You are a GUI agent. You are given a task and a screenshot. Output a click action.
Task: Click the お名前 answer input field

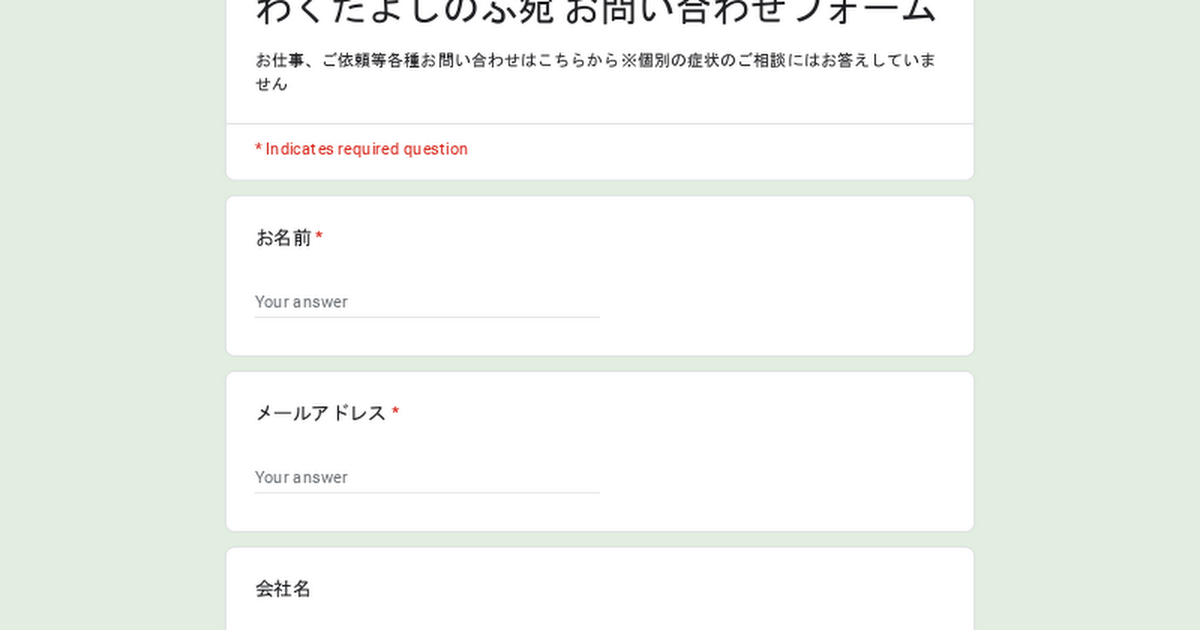[426, 301]
